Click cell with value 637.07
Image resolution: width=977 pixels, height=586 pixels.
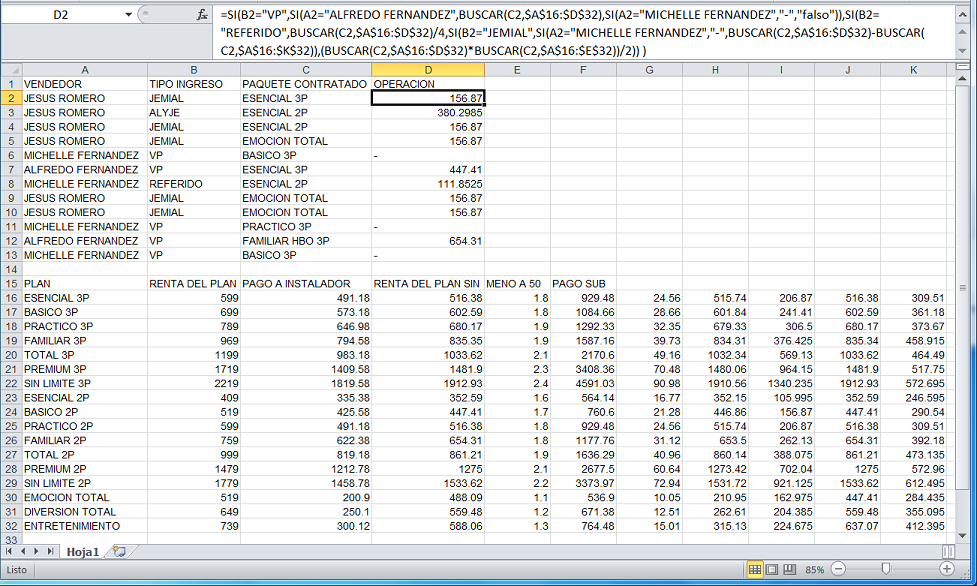pyautogui.click(x=847, y=526)
